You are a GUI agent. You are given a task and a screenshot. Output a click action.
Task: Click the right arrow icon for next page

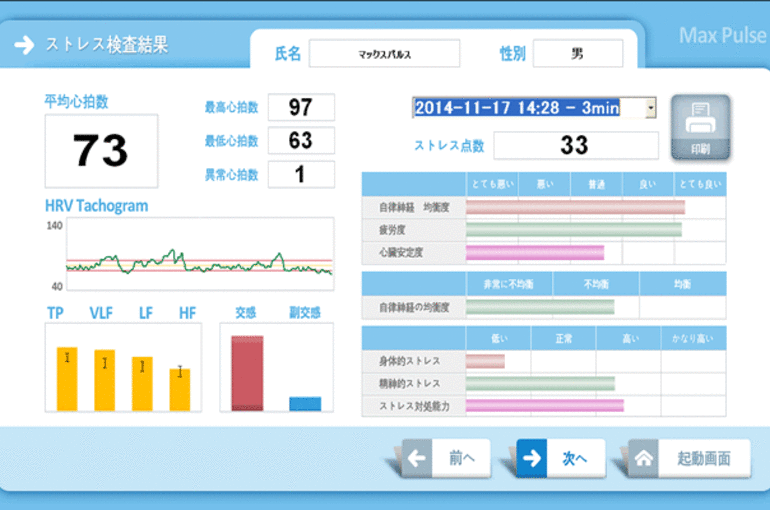coord(534,458)
